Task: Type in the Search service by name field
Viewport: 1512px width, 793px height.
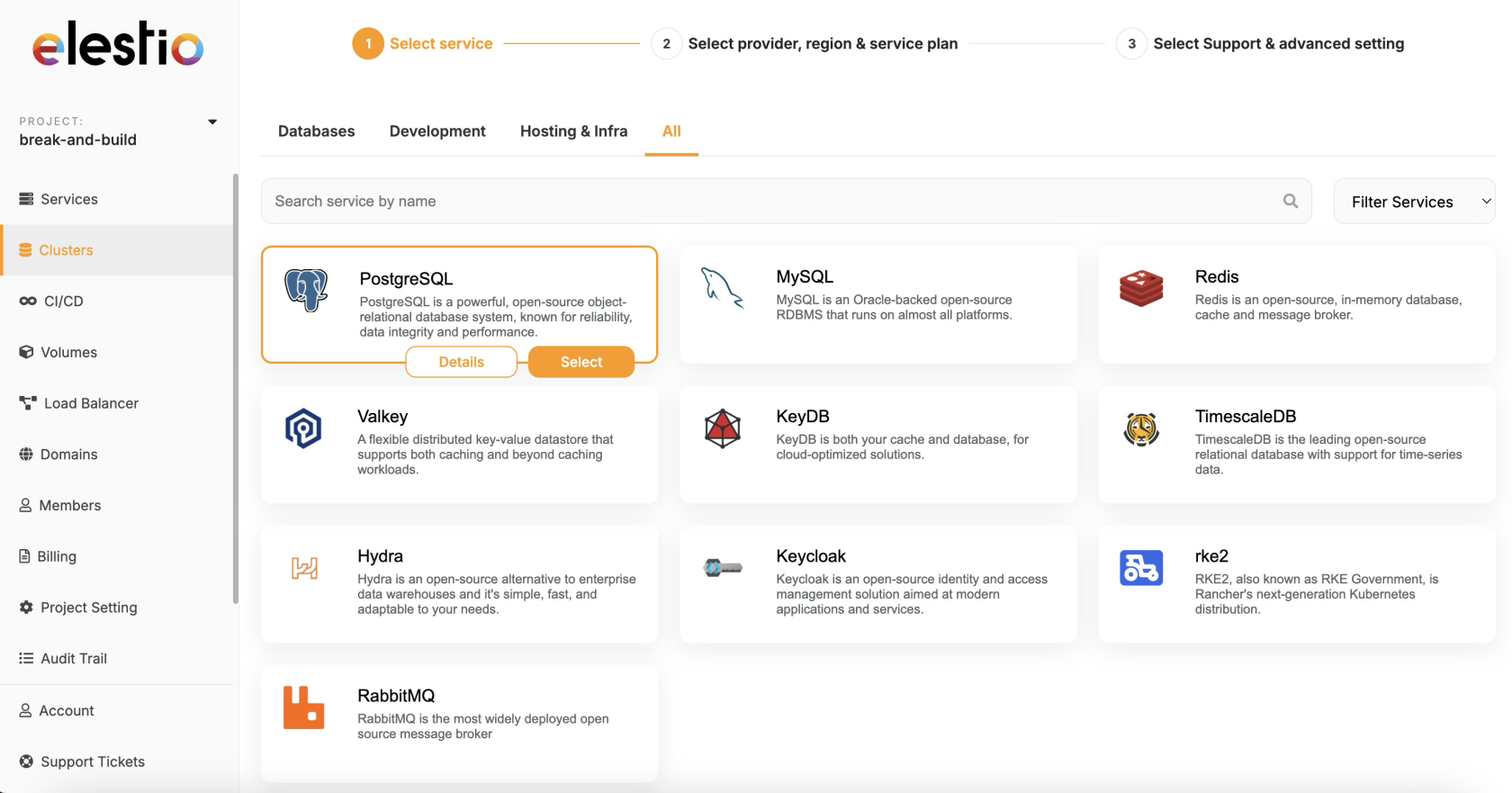Action: tap(765, 201)
